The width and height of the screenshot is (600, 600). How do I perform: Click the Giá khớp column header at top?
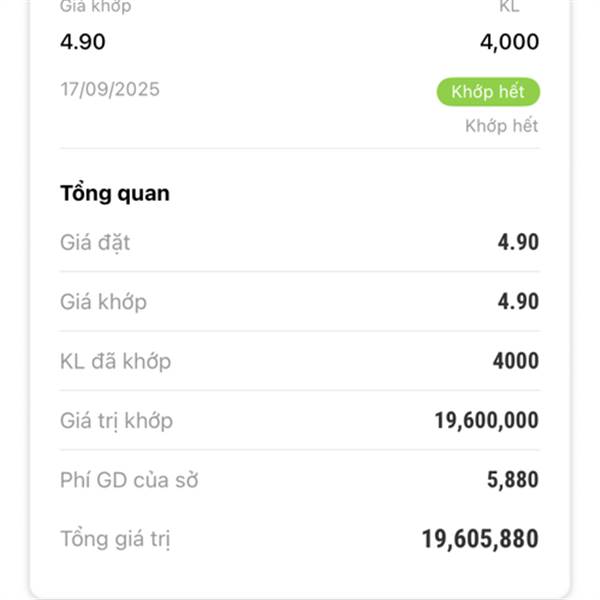pos(96,7)
